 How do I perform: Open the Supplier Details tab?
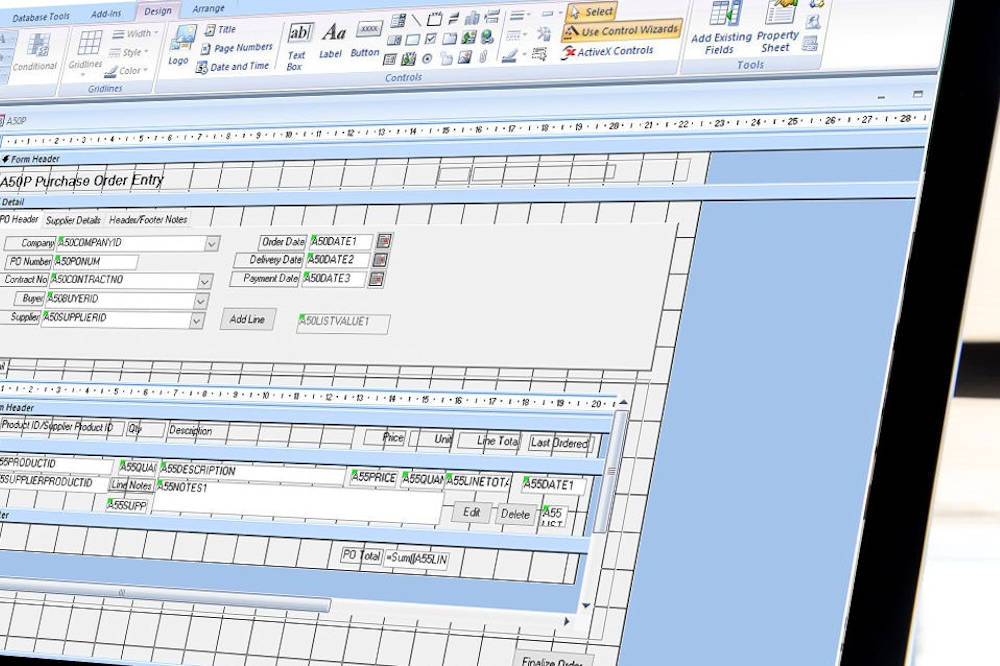click(x=73, y=220)
